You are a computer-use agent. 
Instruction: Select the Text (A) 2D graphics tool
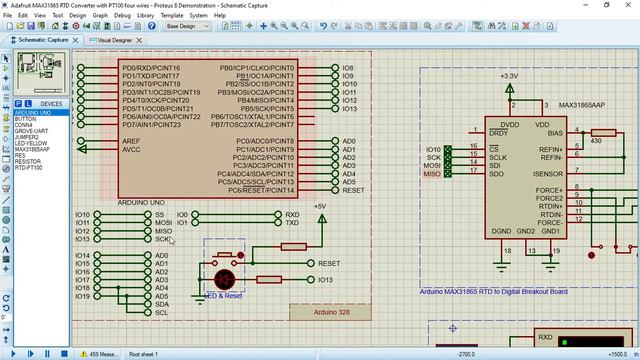pyautogui.click(x=6, y=249)
